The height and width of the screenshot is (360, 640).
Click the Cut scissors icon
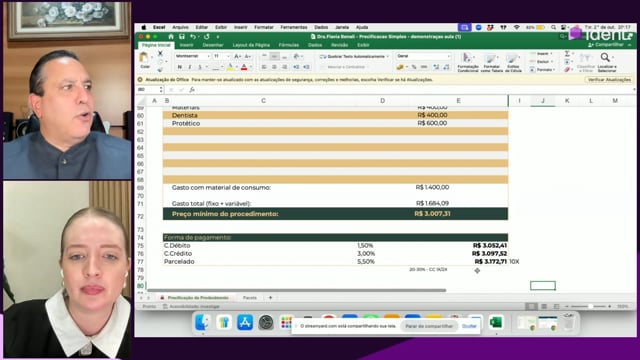coord(160,53)
